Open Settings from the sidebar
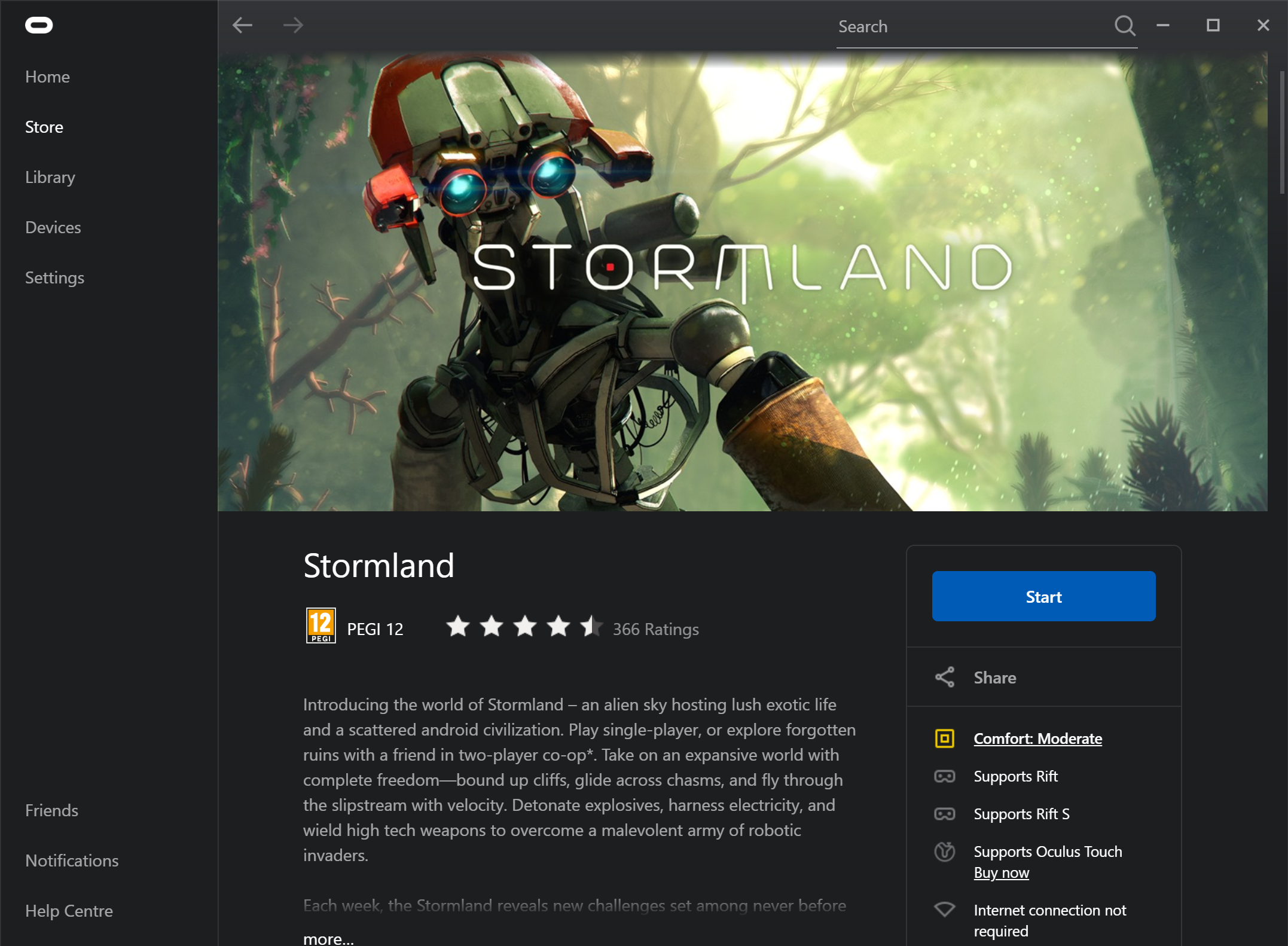1288x946 pixels. point(54,277)
